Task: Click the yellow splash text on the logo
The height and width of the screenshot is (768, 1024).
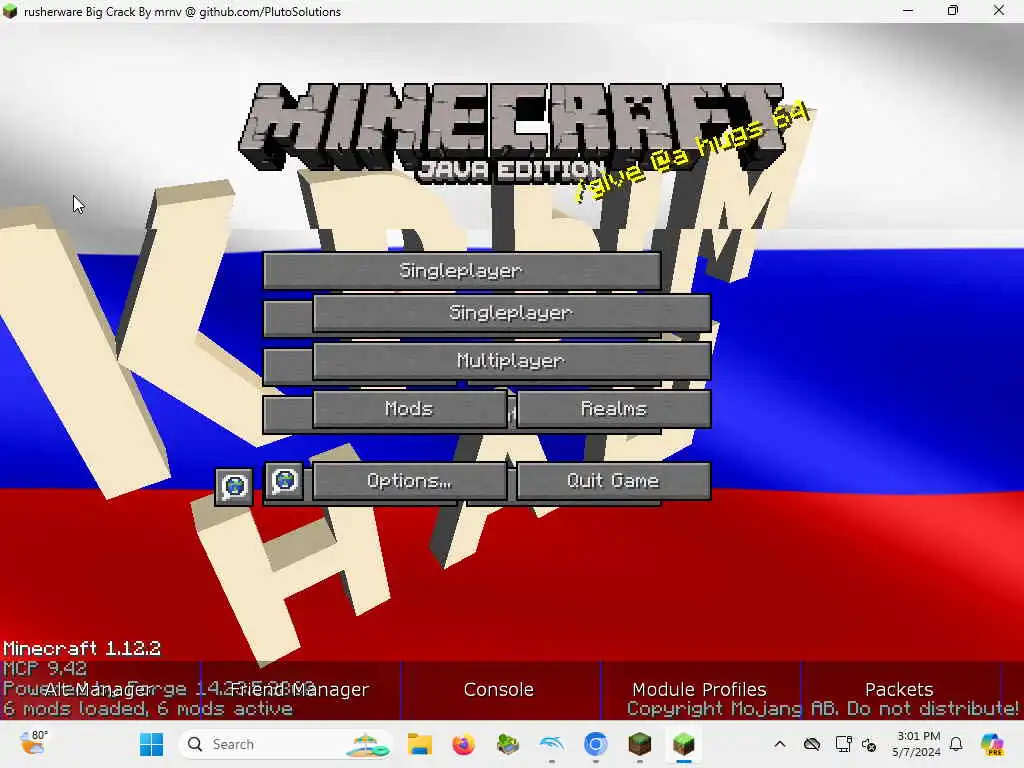Action: 692,152
